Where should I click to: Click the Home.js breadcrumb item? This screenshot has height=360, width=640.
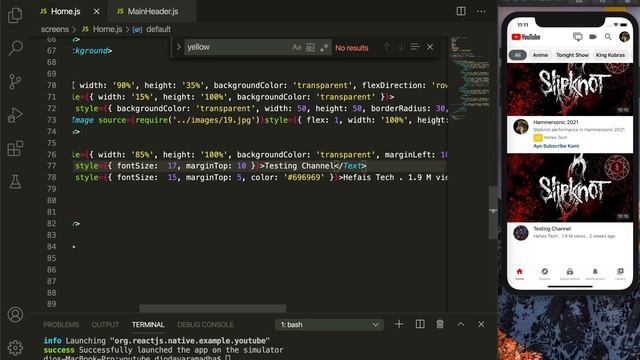click(102, 29)
